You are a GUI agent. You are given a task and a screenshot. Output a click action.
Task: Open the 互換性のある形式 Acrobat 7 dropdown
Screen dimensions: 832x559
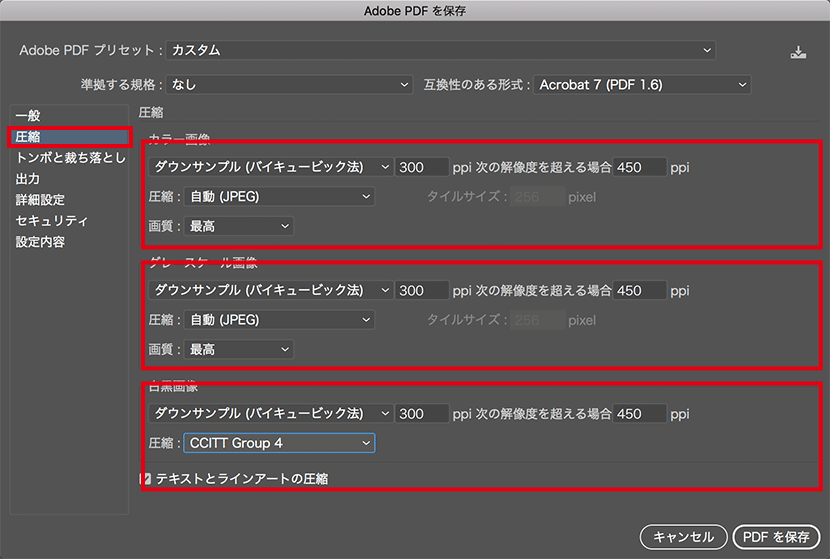click(642, 85)
